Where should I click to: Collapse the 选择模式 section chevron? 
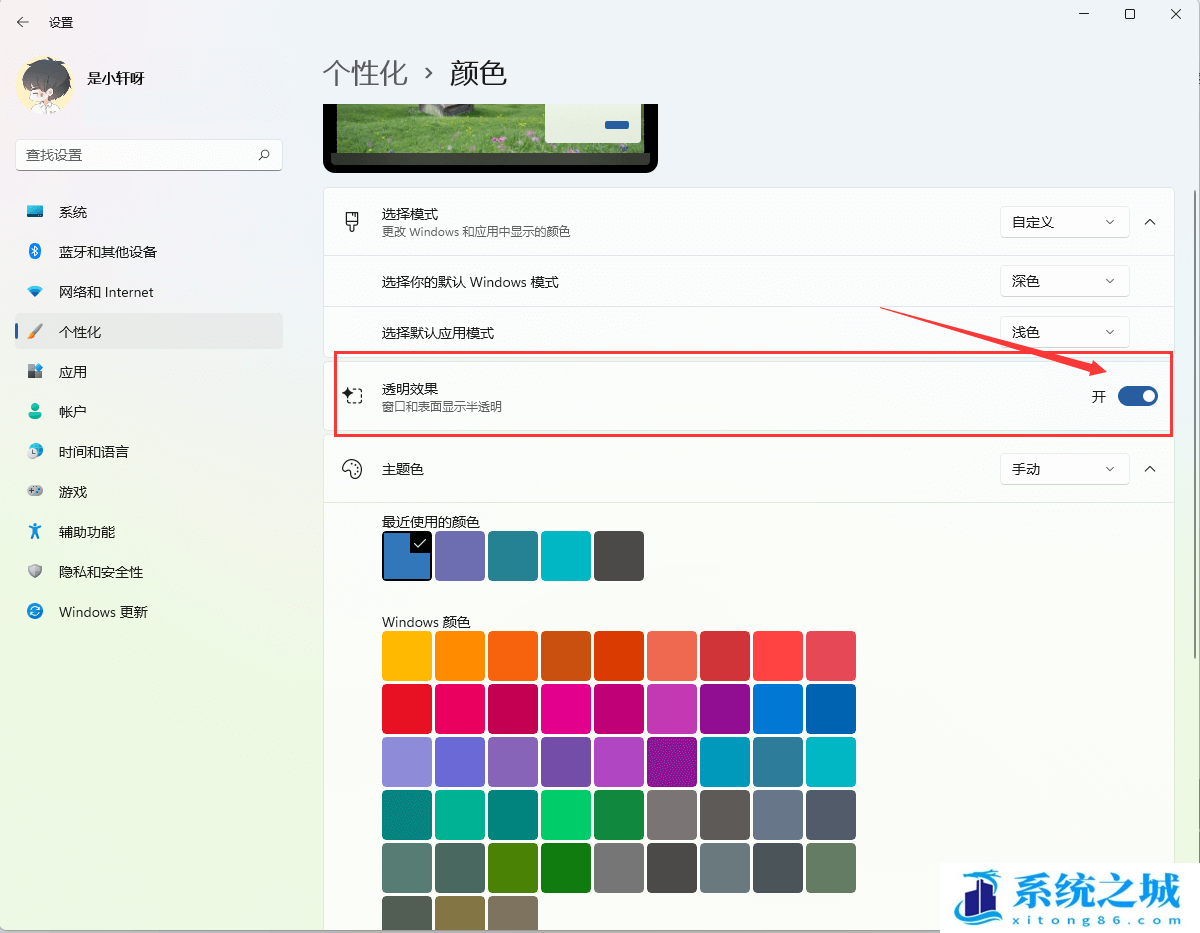pyautogui.click(x=1150, y=222)
